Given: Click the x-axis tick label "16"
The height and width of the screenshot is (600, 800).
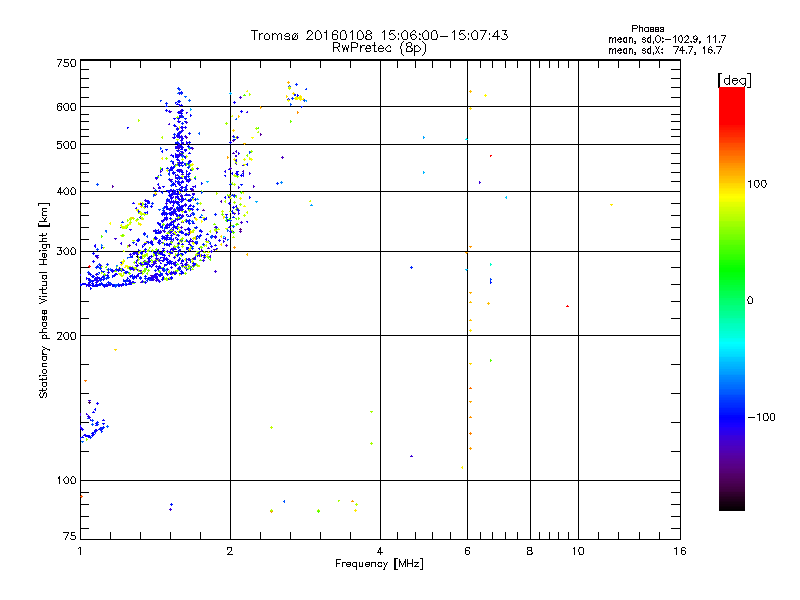Looking at the screenshot, I should [680, 551].
